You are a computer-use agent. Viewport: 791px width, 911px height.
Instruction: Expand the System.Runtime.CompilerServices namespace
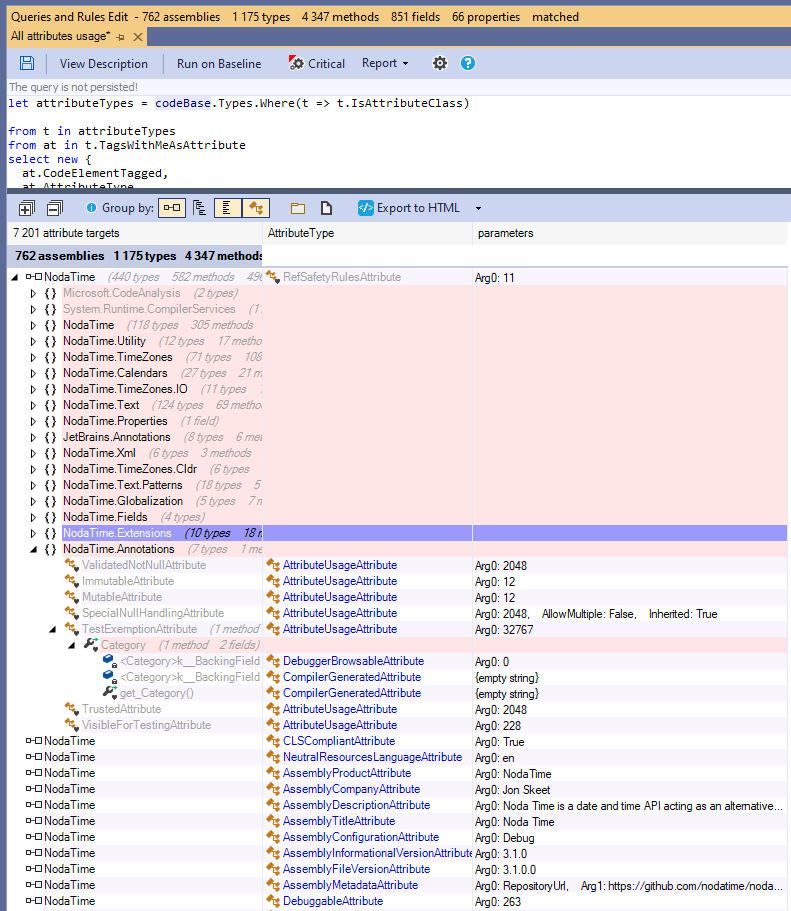click(x=34, y=310)
